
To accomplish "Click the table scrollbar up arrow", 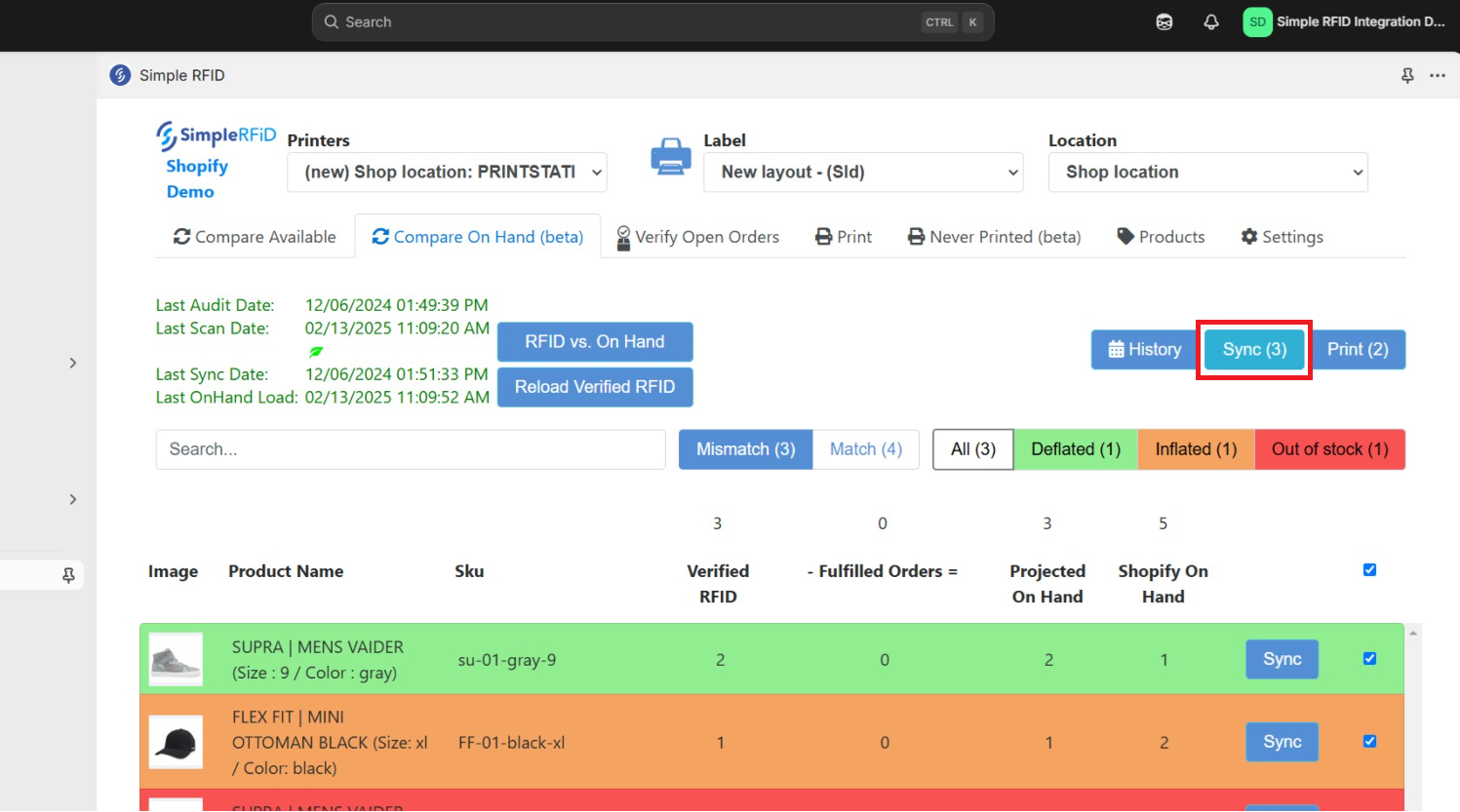I will click(1413, 634).
